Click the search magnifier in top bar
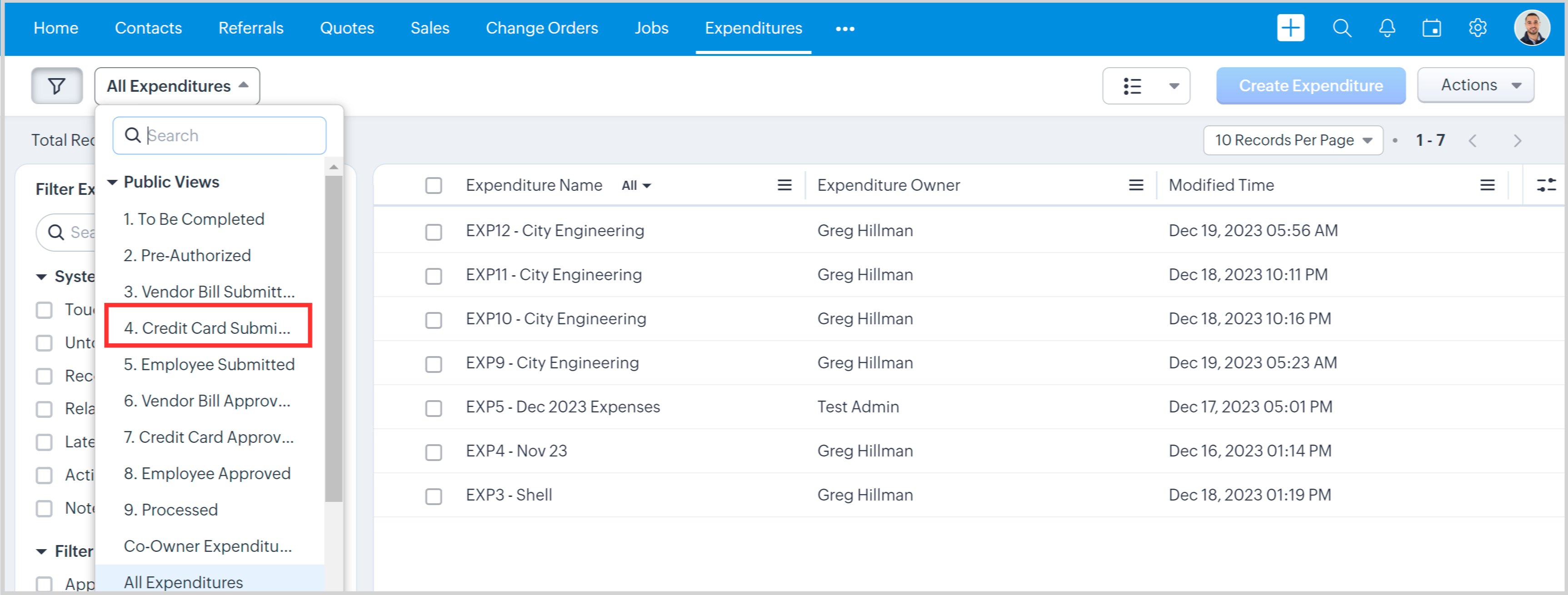 (x=1342, y=28)
